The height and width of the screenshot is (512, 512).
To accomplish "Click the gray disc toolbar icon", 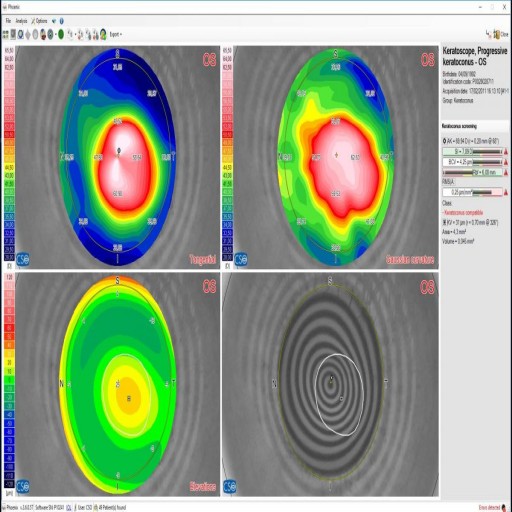I will point(35,34).
